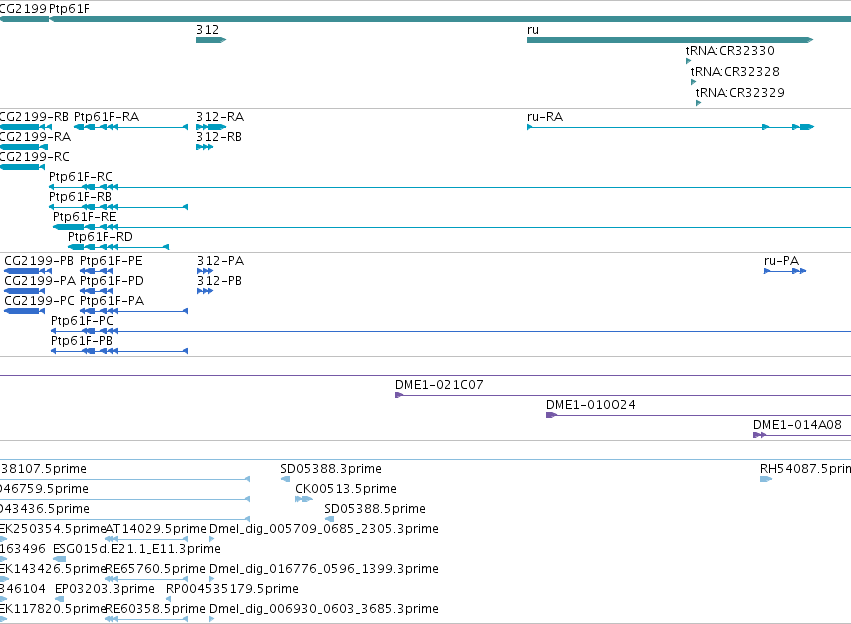Click the 312 gene arrow glyph
This screenshot has height=624, width=851.
tap(211, 40)
